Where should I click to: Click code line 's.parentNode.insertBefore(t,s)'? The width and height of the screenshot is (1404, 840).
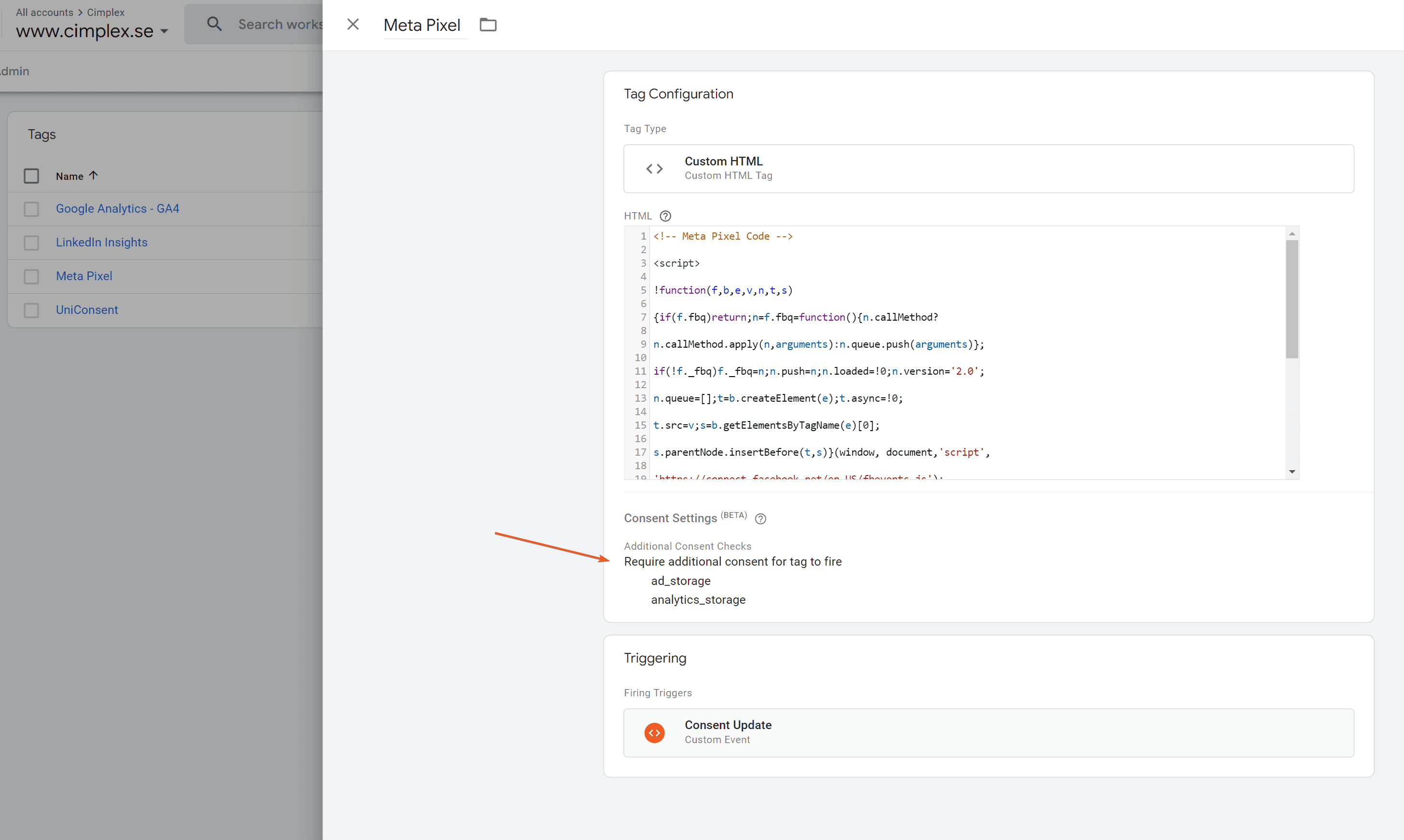[821, 453]
